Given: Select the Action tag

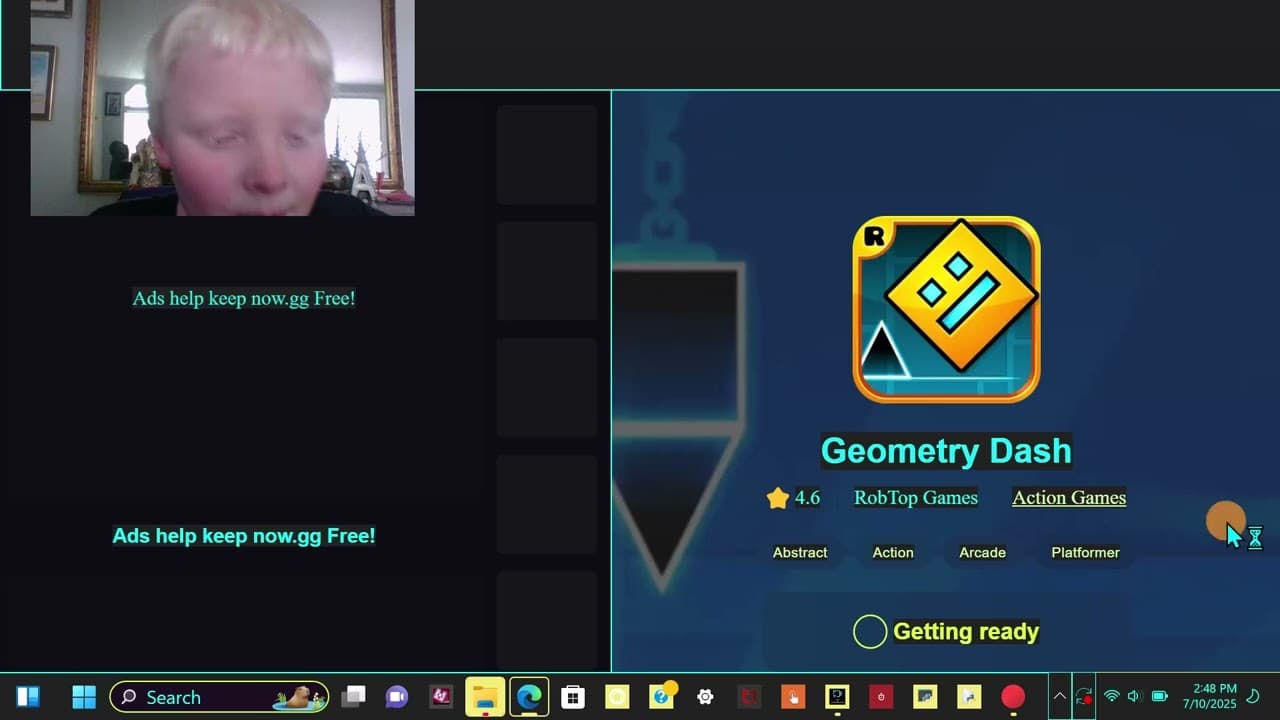Looking at the screenshot, I should coord(893,552).
